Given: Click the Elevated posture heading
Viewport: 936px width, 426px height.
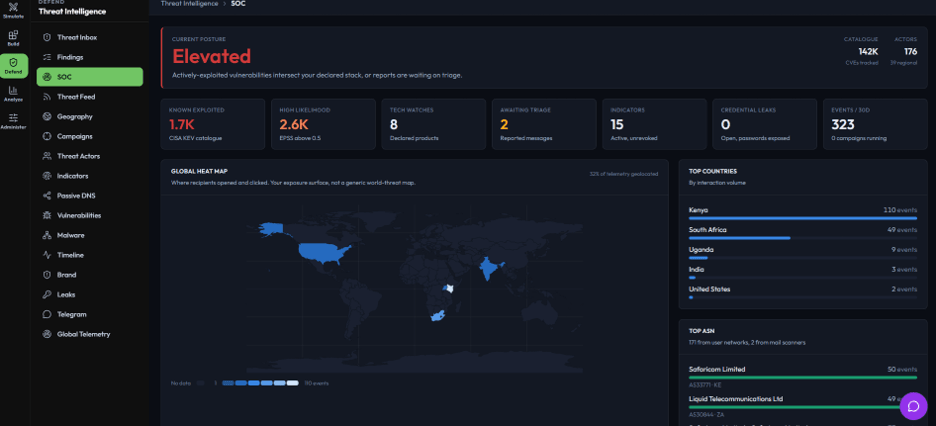Looking at the screenshot, I should click(211, 56).
